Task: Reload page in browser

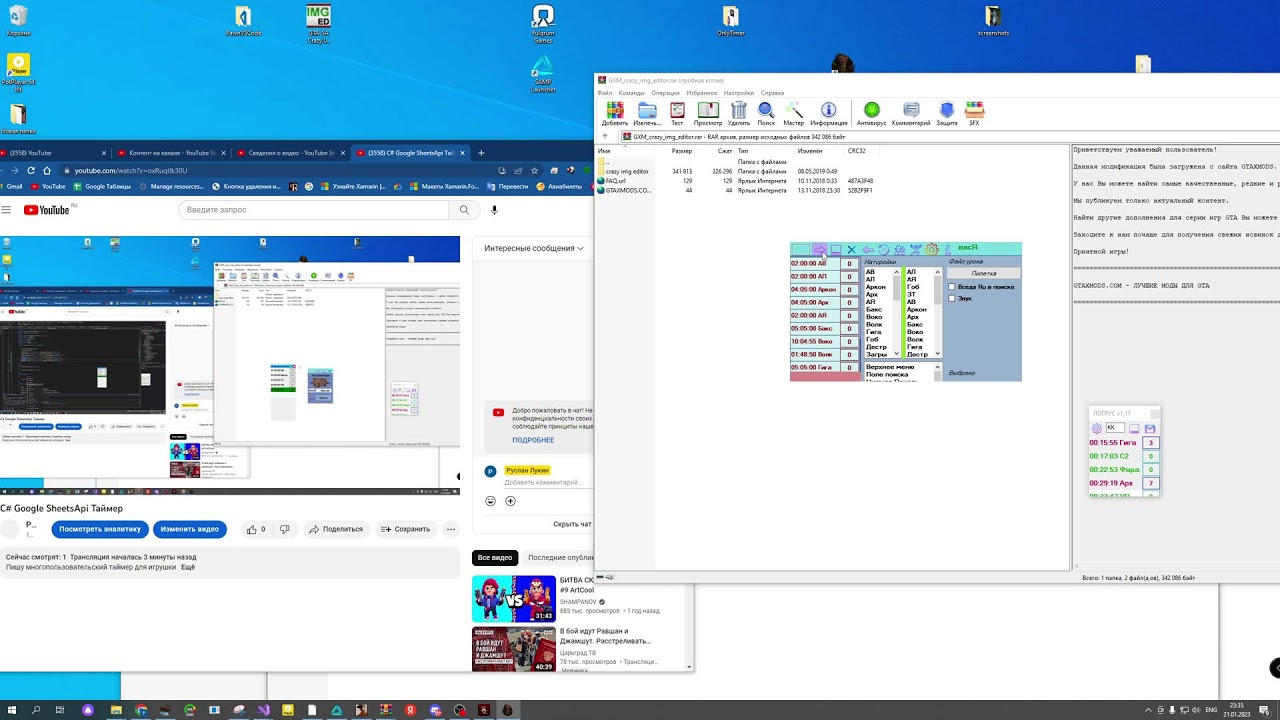Action: click(x=31, y=171)
